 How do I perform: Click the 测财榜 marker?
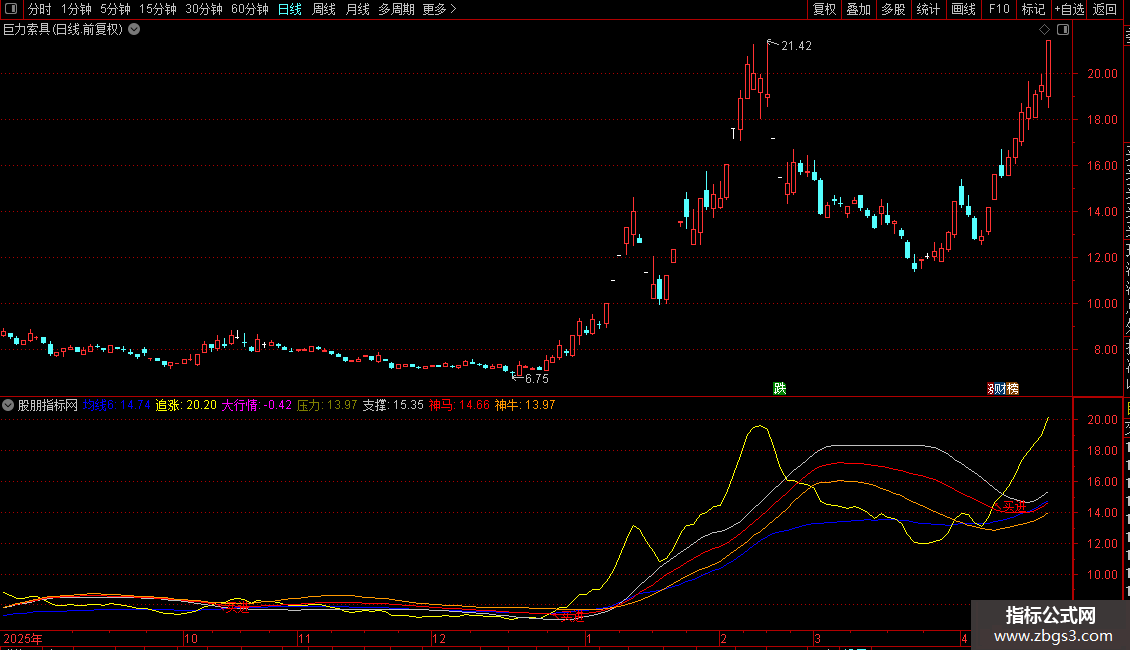(1003, 388)
